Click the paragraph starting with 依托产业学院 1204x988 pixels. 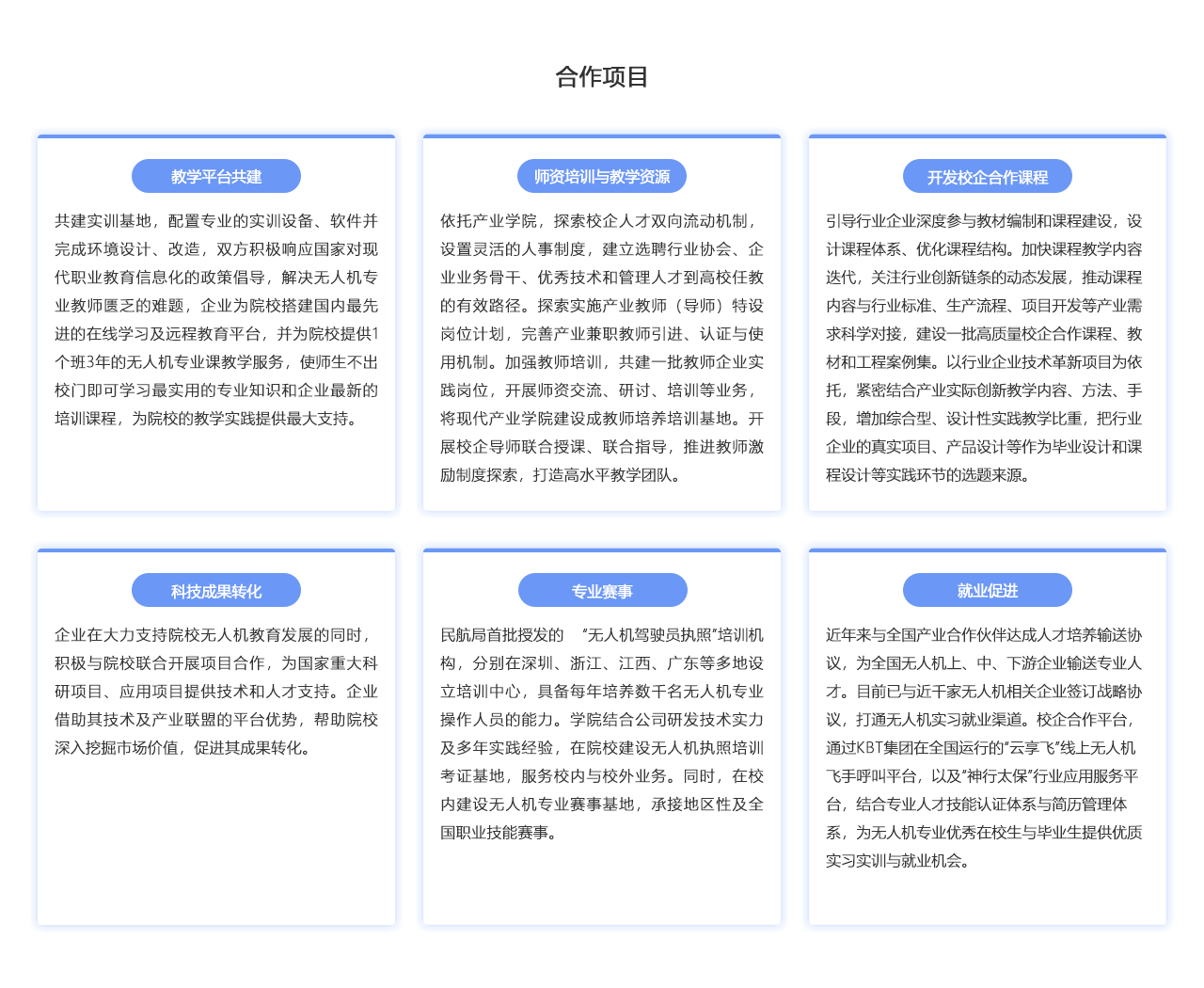[x=602, y=348]
